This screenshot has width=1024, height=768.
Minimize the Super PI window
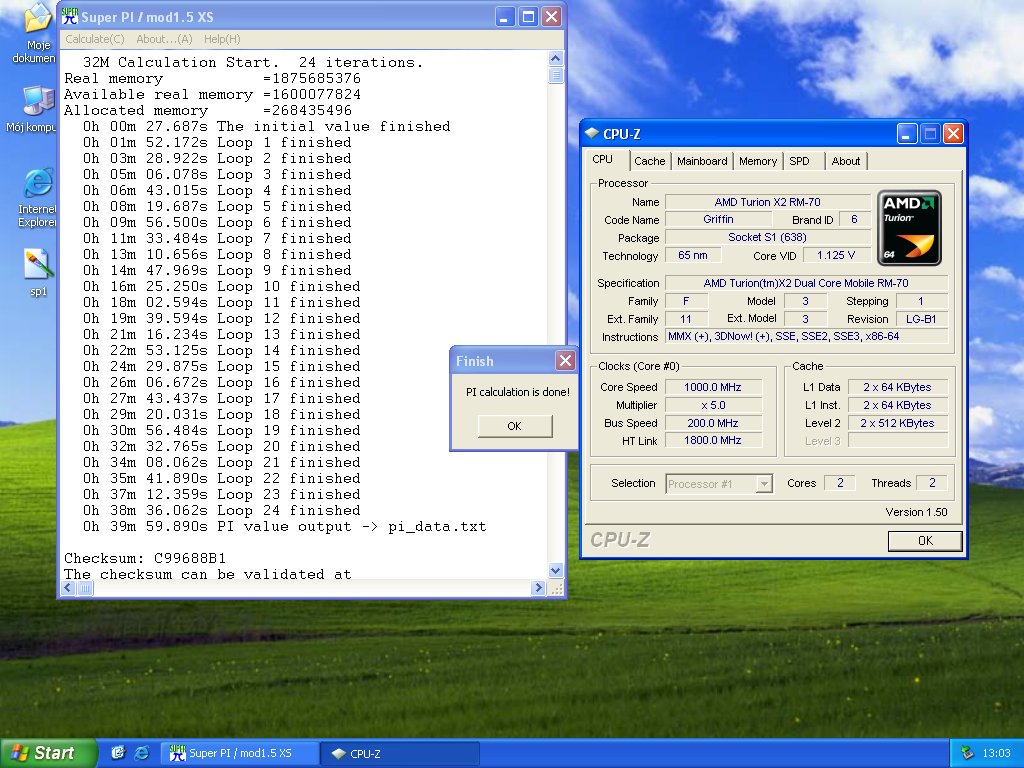(504, 16)
